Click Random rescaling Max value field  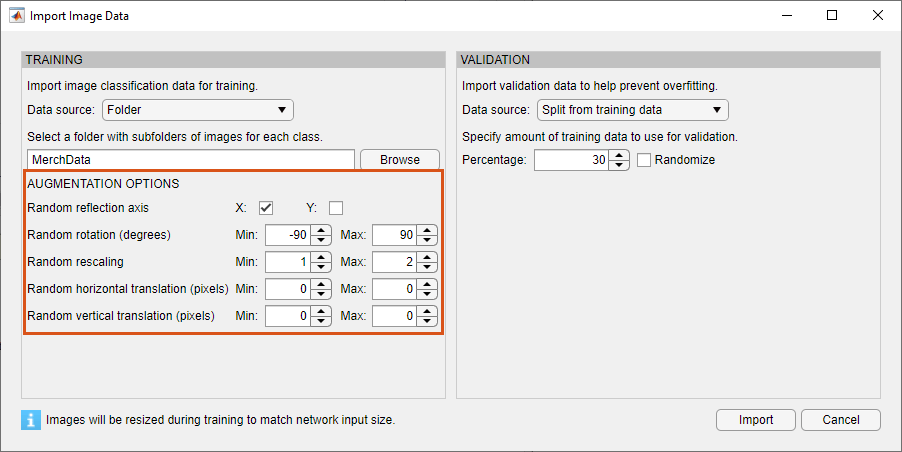click(x=395, y=262)
